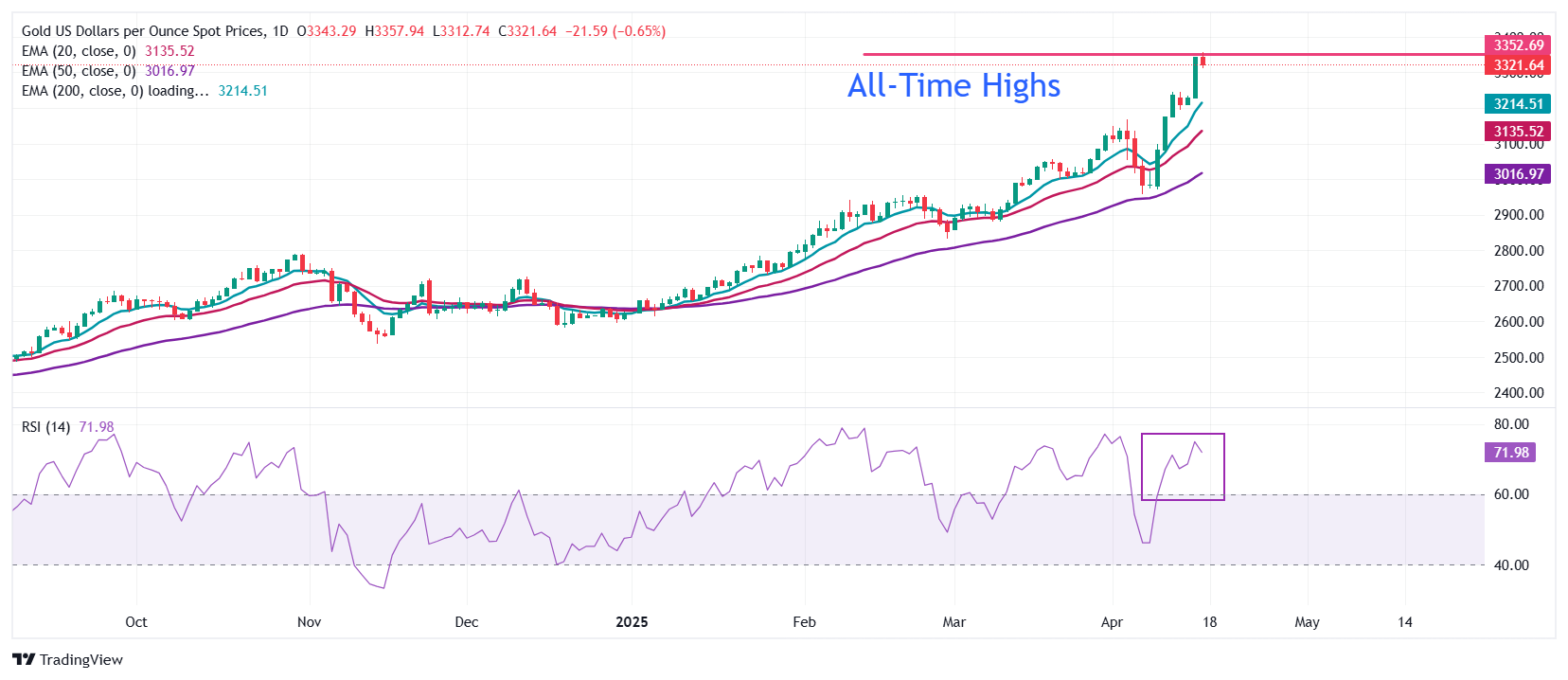1568x680 pixels.
Task: Select the purple rectangle on RSI pane
Action: pyautogui.click(x=1183, y=467)
